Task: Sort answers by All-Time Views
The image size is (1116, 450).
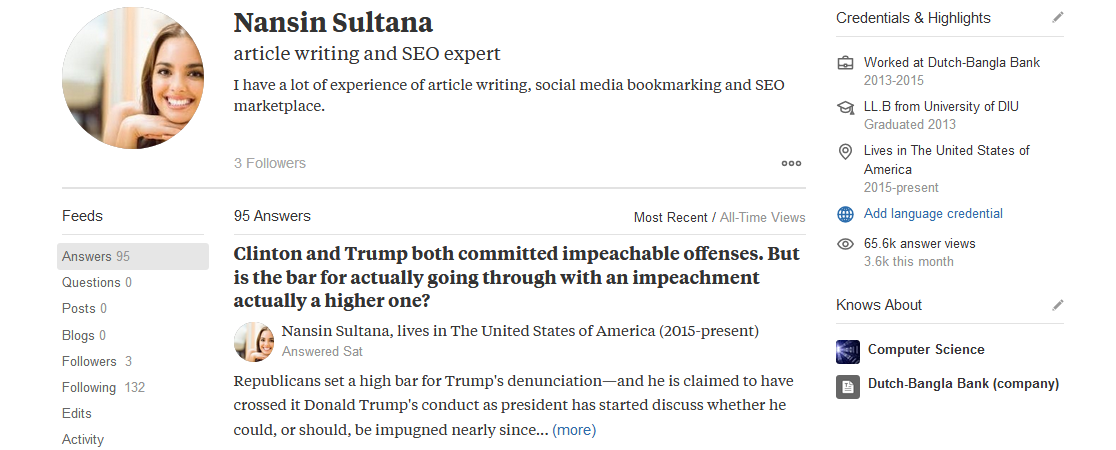Action: [762, 217]
